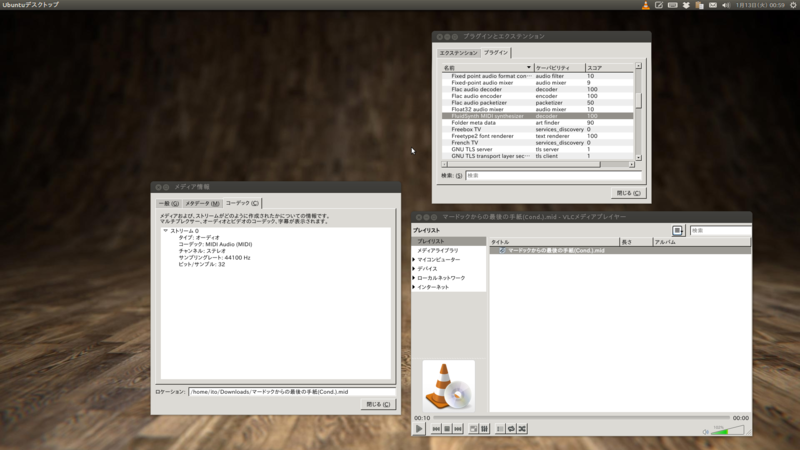Image resolution: width=800 pixels, height=450 pixels.
Task: Open the system gear menu in top panel
Action: pos(793,5)
